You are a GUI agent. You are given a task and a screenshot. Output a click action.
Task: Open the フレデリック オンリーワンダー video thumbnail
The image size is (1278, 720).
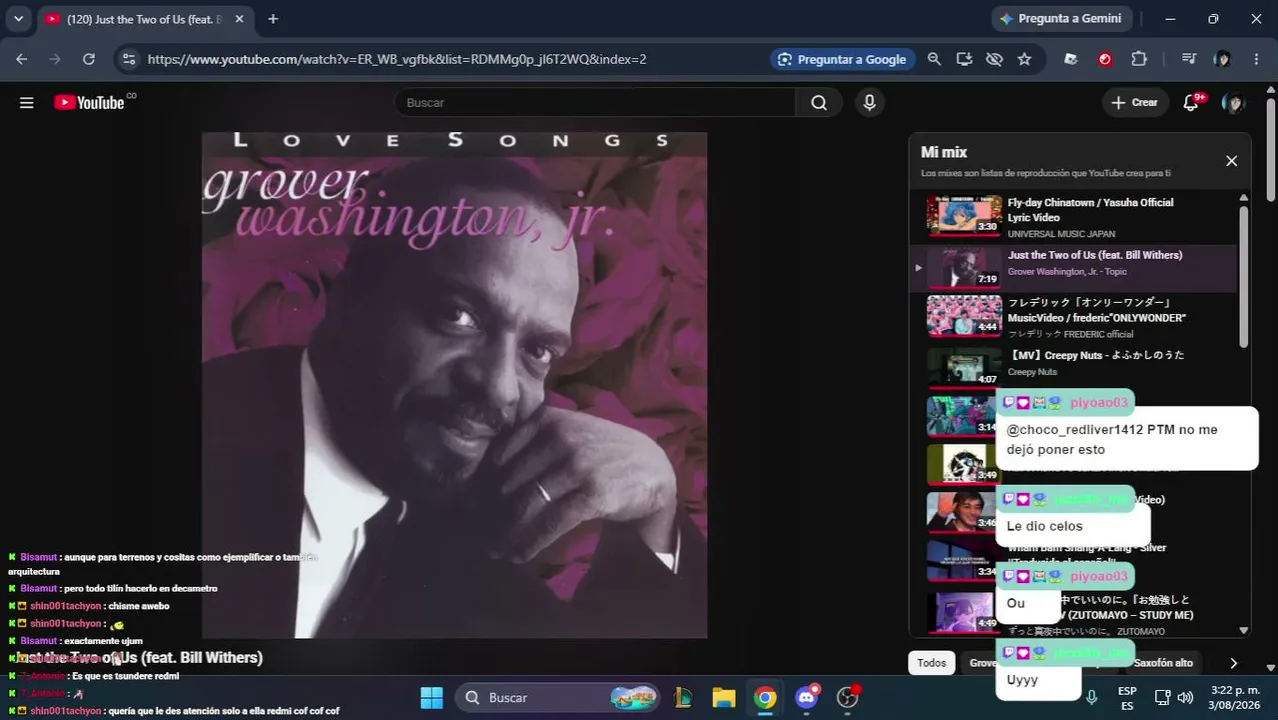(x=964, y=315)
